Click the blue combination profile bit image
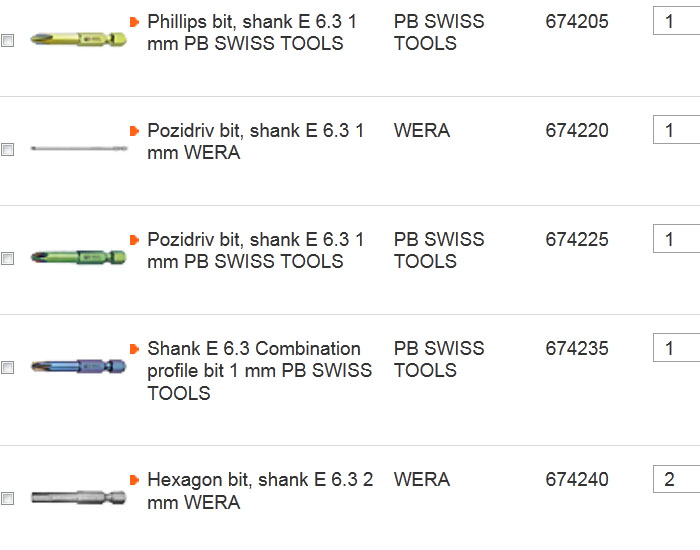This screenshot has height=550, width=700. 78,367
